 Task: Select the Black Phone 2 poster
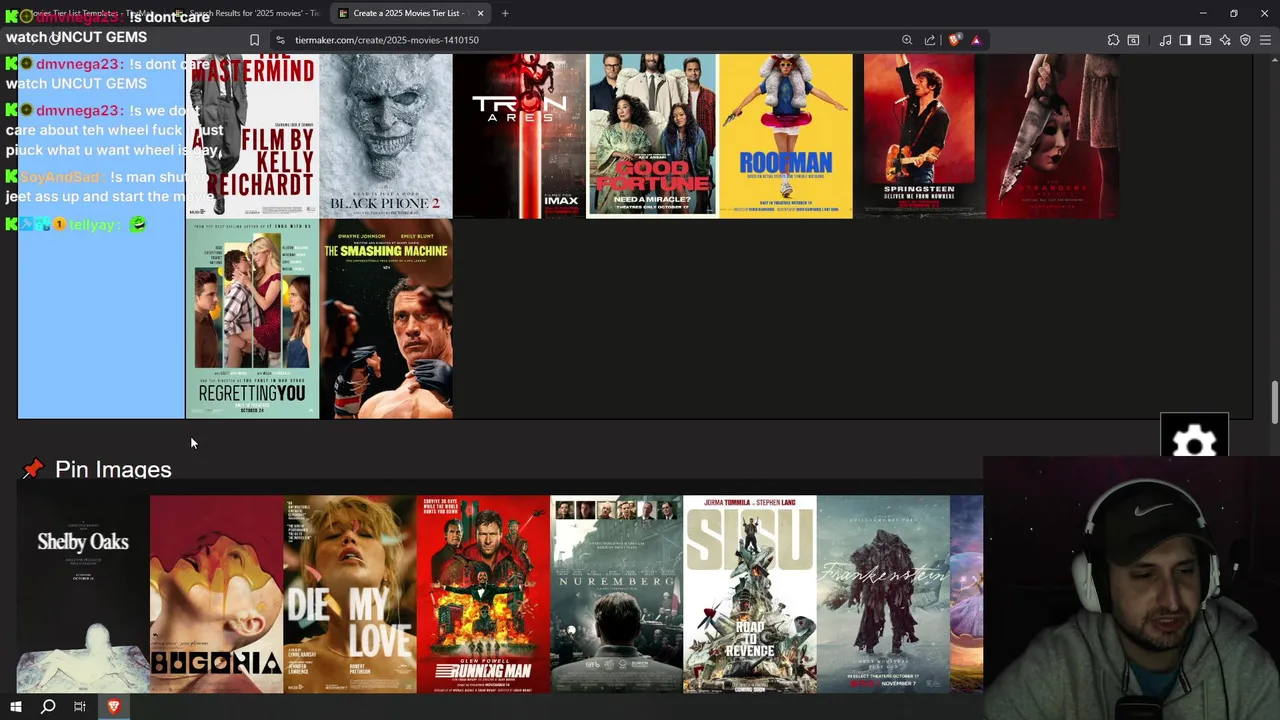click(x=386, y=136)
